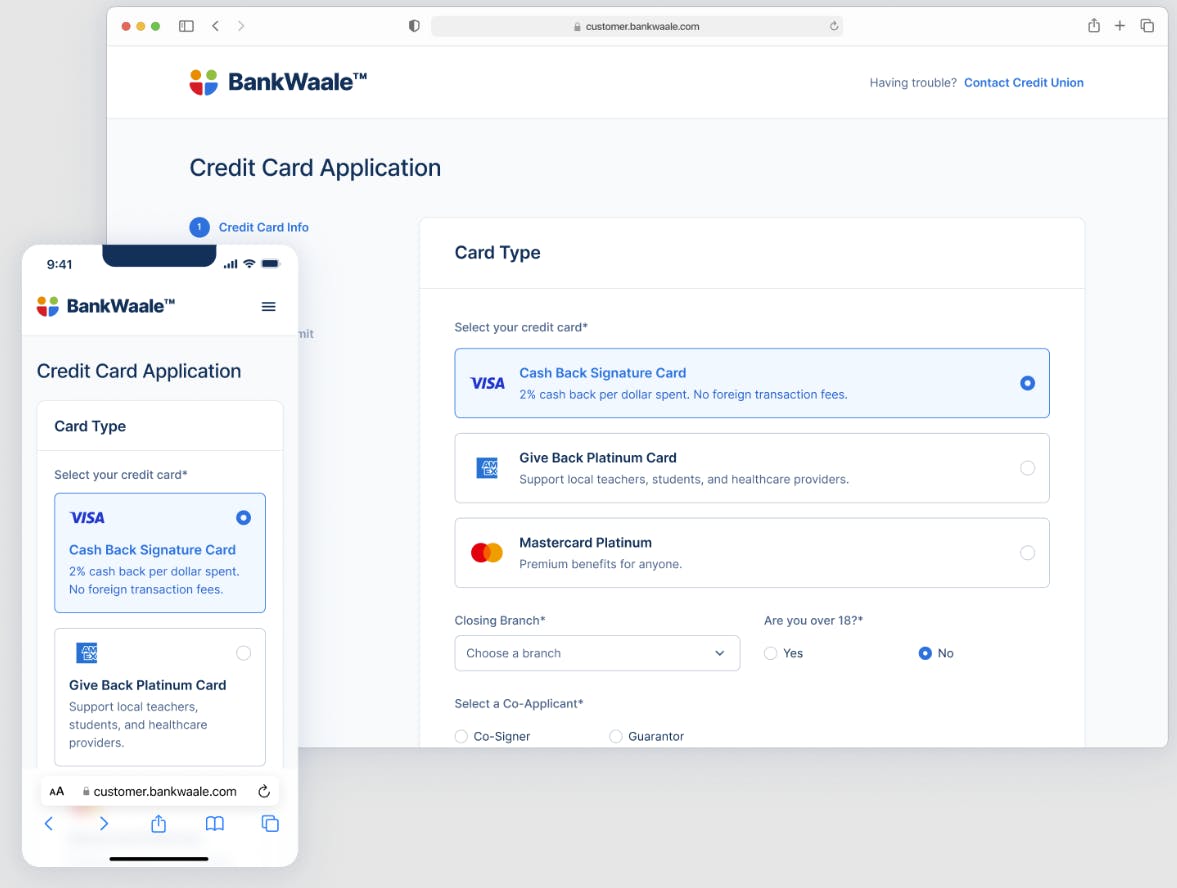The width and height of the screenshot is (1177, 888).
Task: Click Contact Credit Union link
Action: 1023,83
